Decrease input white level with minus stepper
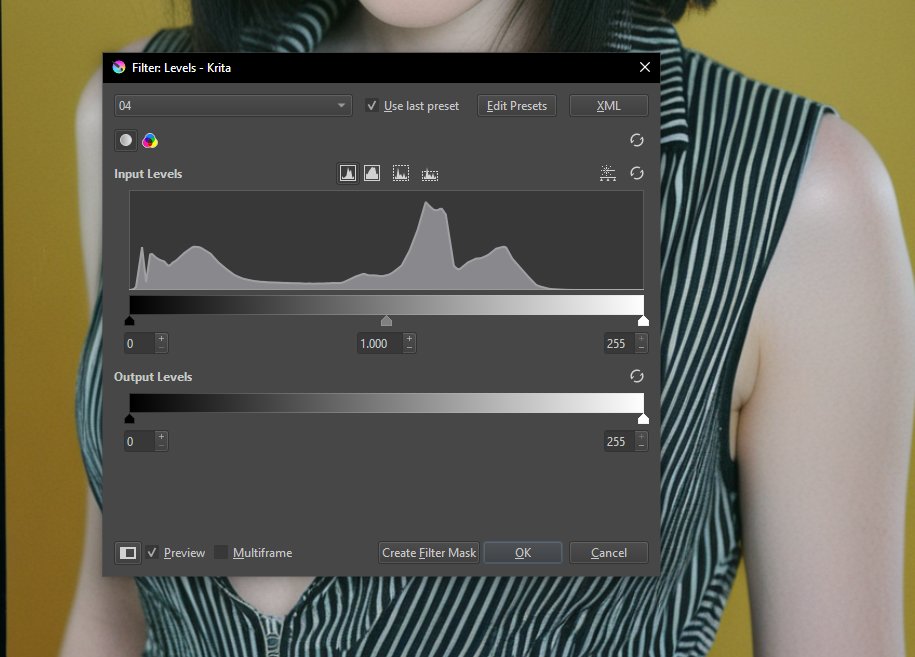The height and width of the screenshot is (657, 915). [641, 348]
